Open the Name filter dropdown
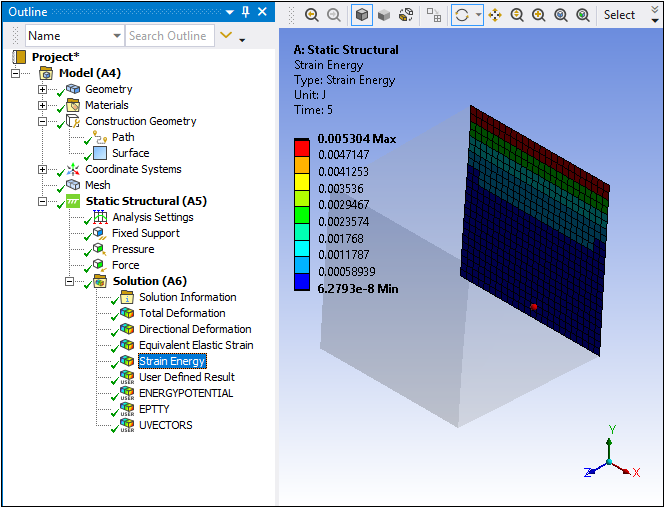The image size is (665, 508). pyautogui.click(x=115, y=36)
